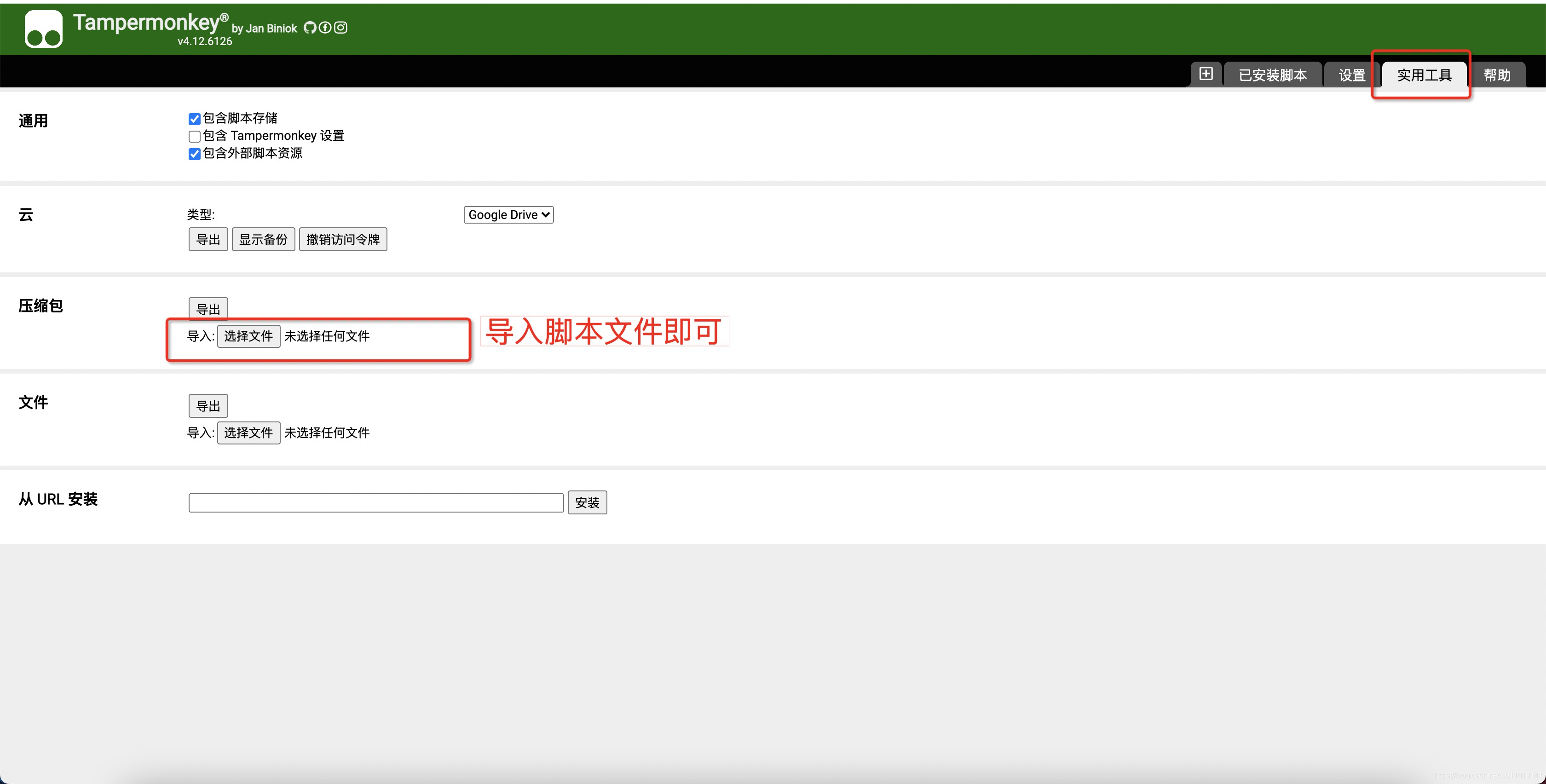Open the GitHub icon link in header
Screen dimensions: 1546x784
310,28
